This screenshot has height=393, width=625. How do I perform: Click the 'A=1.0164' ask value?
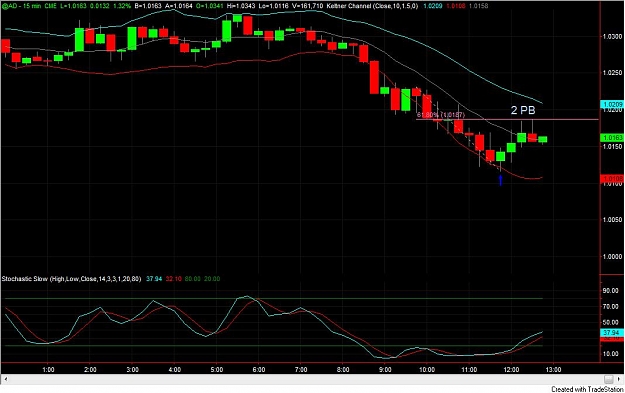click(x=179, y=6)
